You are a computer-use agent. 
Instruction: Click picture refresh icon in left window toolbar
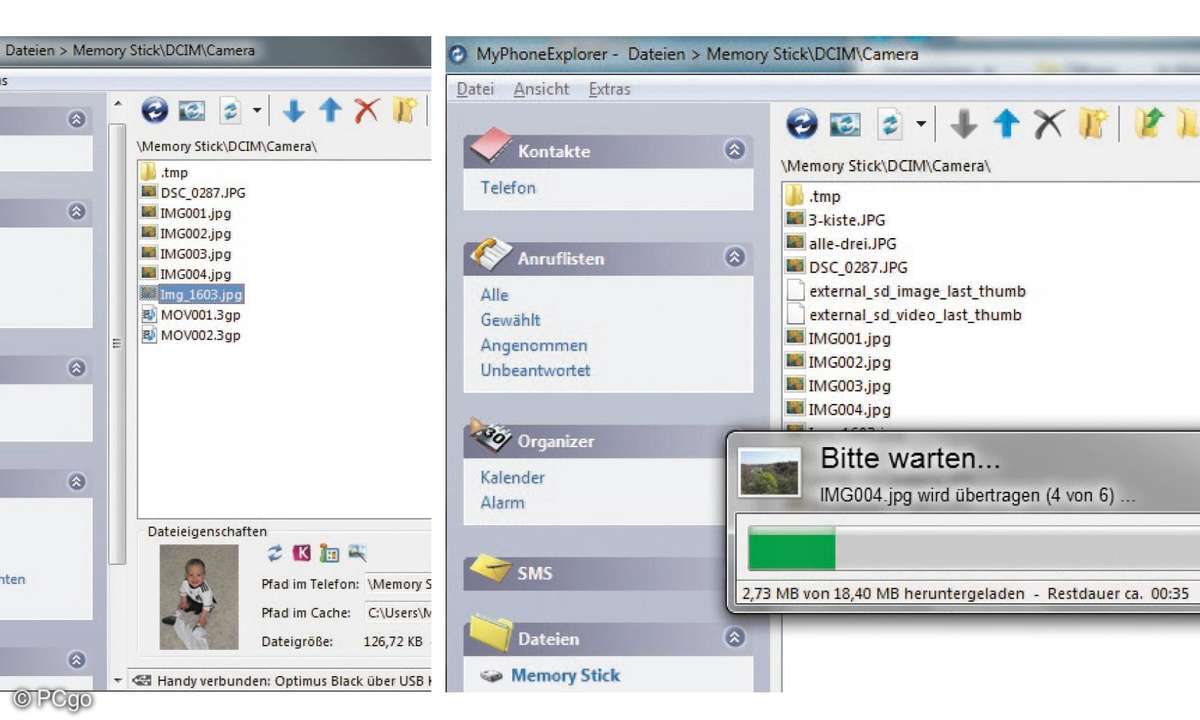(x=191, y=110)
